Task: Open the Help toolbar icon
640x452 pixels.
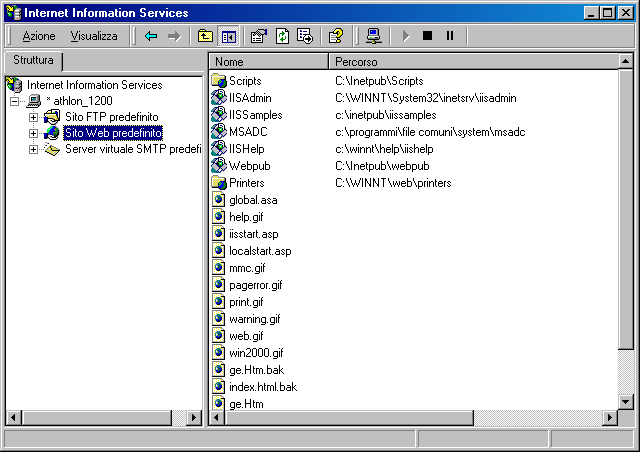Action: (x=336, y=36)
